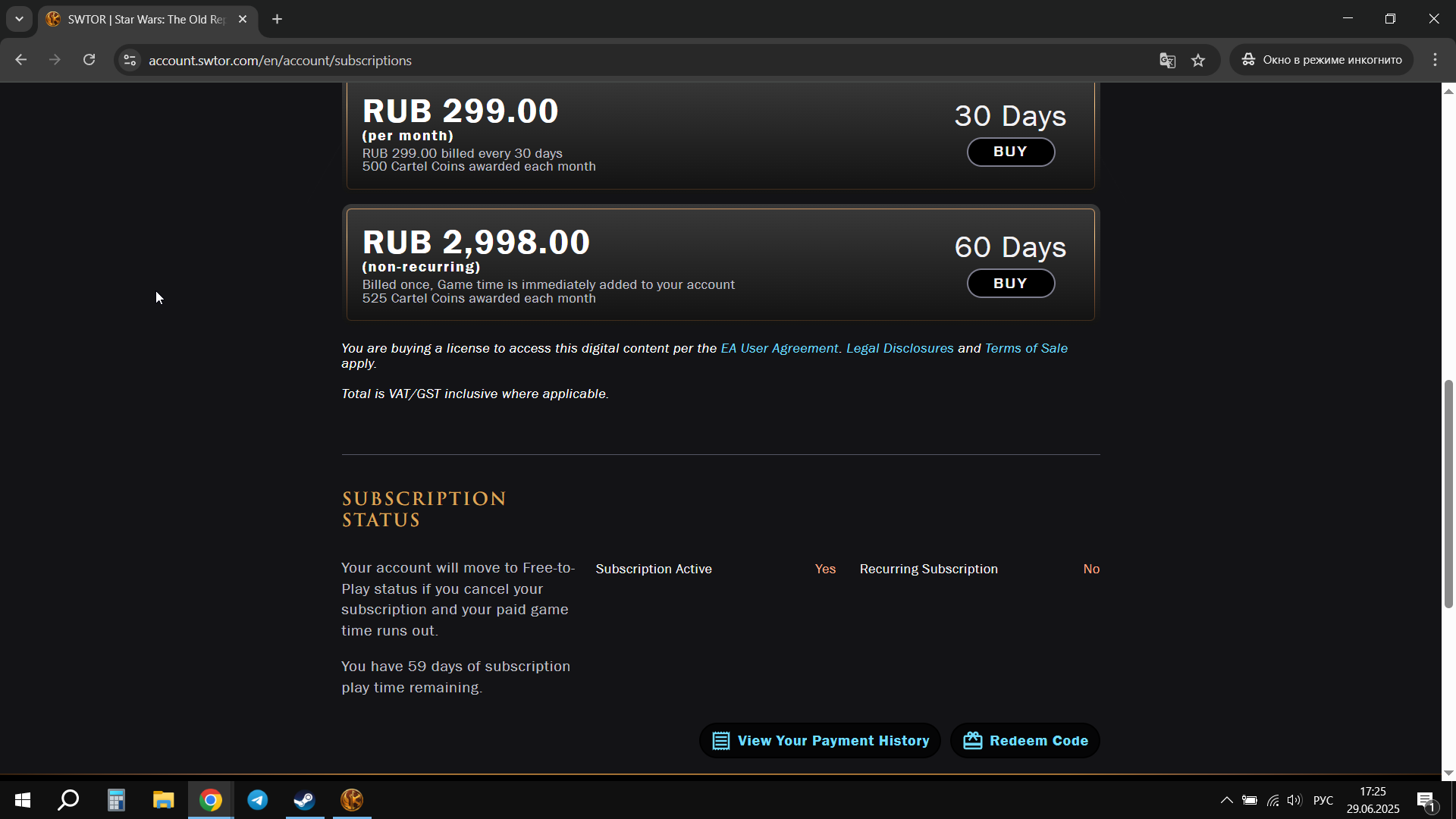Bookmark this page with the star icon
The width and height of the screenshot is (1456, 819).
tap(1198, 61)
